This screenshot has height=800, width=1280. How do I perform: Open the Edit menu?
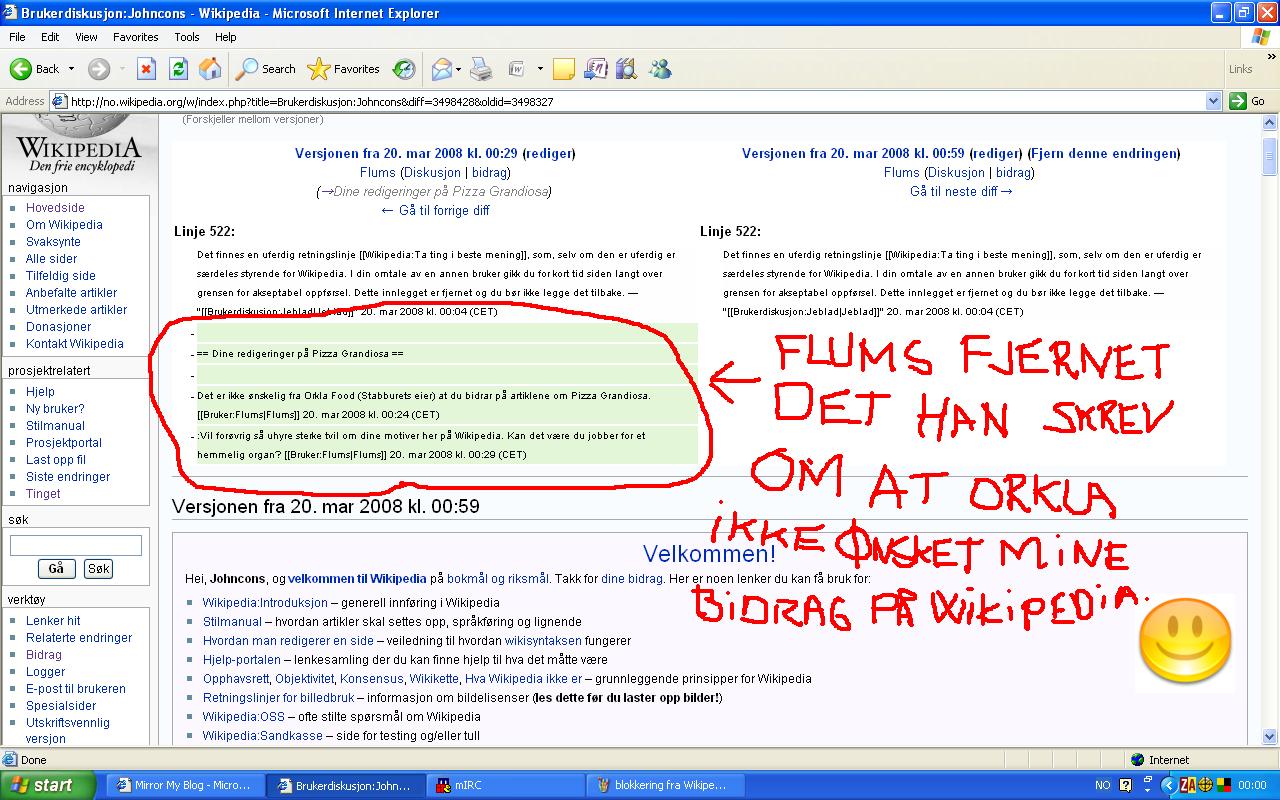click(x=50, y=37)
